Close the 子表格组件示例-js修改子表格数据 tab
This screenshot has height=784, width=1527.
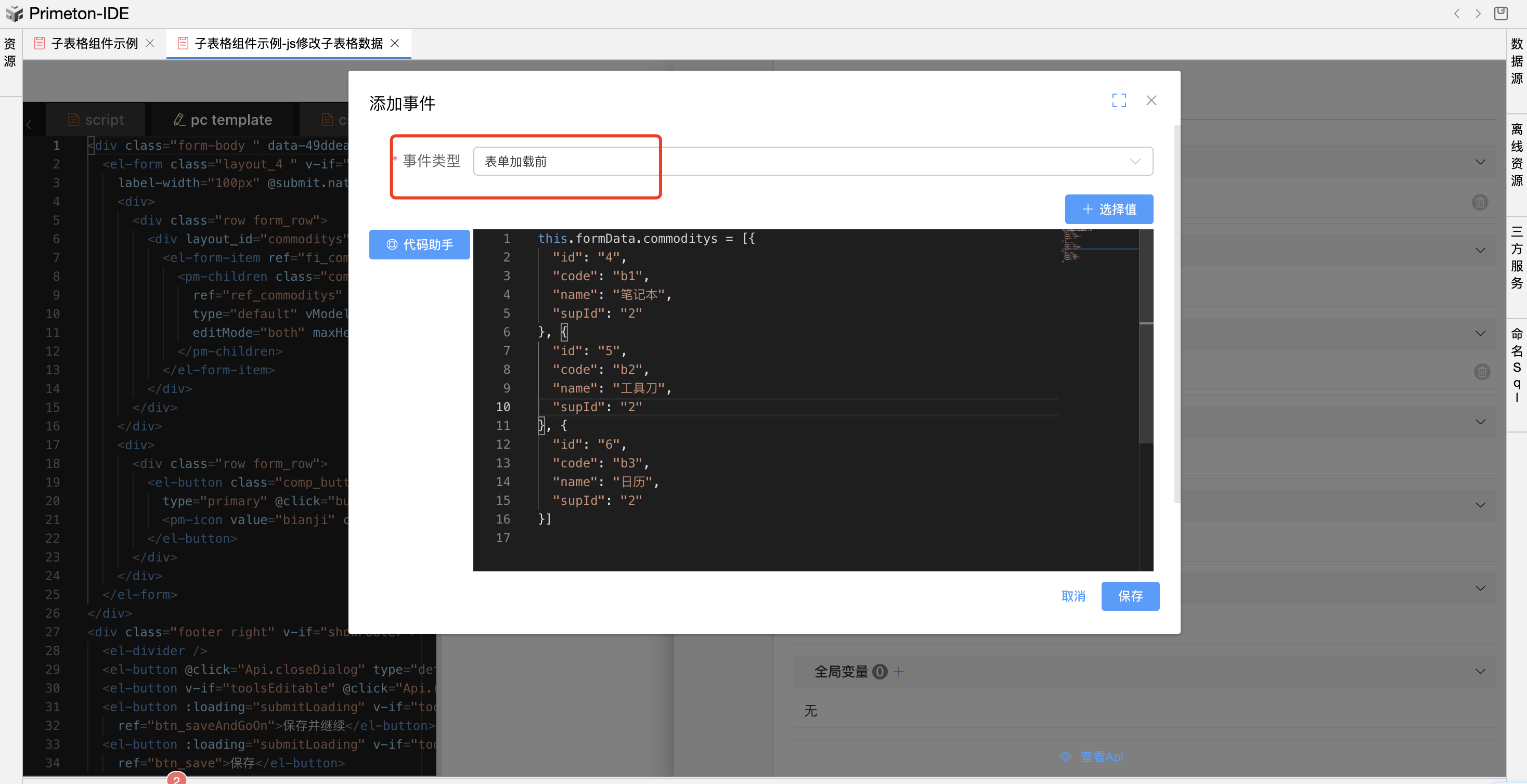pos(395,43)
